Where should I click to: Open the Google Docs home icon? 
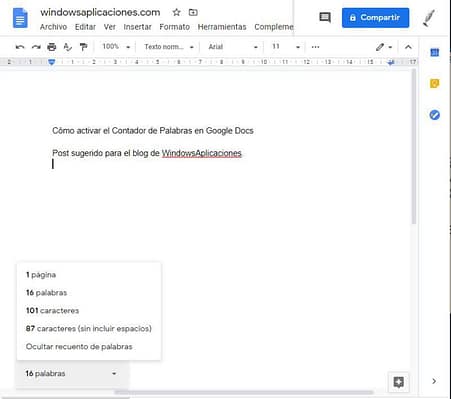pyautogui.click(x=20, y=18)
